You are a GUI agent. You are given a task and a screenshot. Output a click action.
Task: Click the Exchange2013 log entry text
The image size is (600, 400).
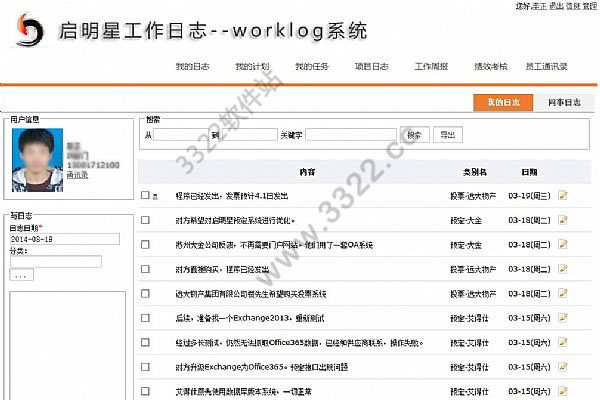coord(250,318)
